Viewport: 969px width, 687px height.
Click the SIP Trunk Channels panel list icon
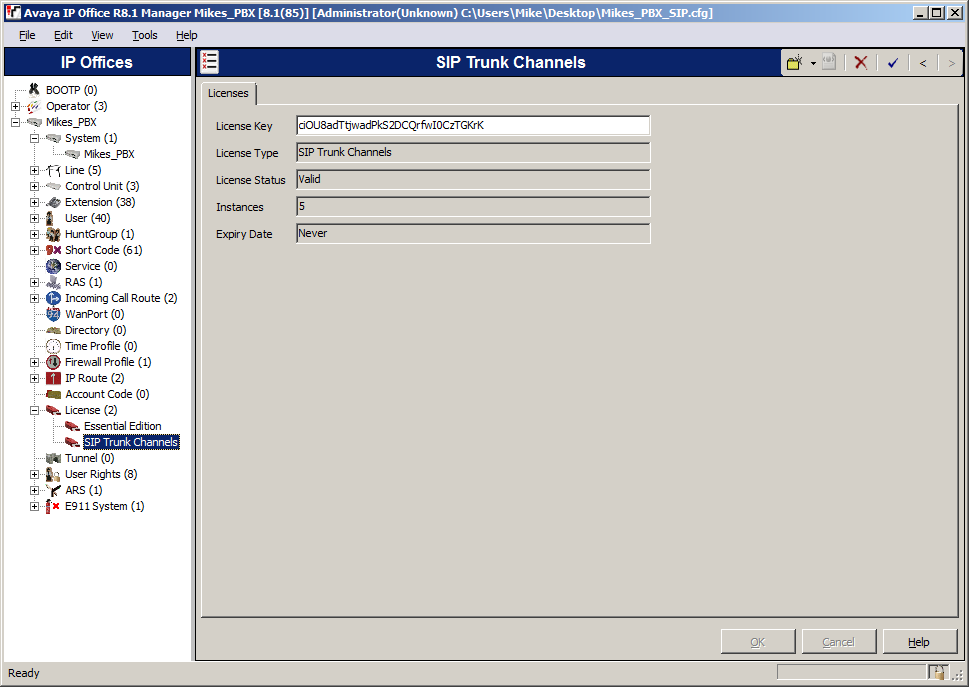[209, 62]
